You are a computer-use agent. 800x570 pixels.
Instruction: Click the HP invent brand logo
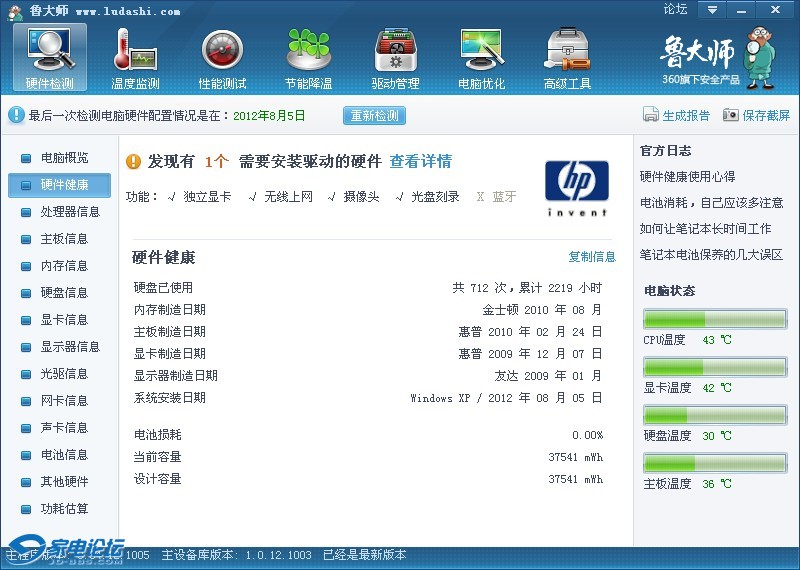(577, 188)
